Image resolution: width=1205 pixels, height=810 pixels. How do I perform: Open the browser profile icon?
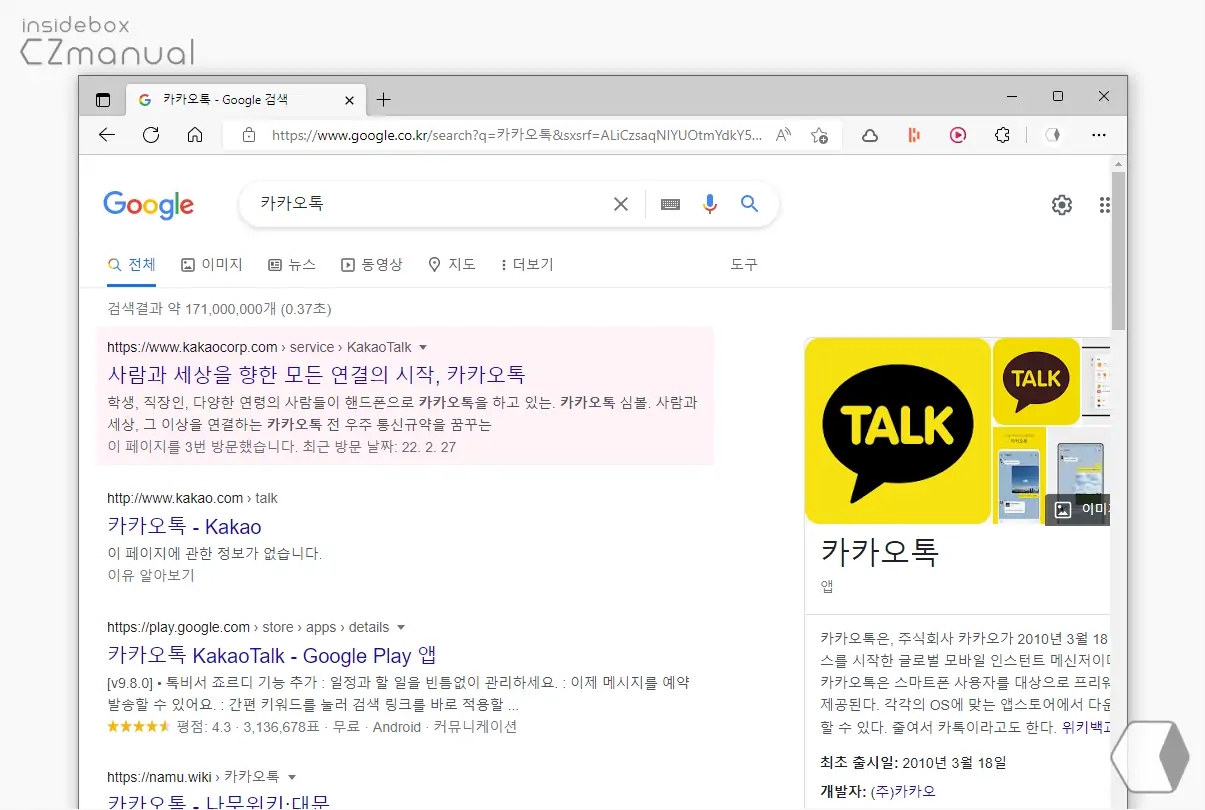[1052, 135]
